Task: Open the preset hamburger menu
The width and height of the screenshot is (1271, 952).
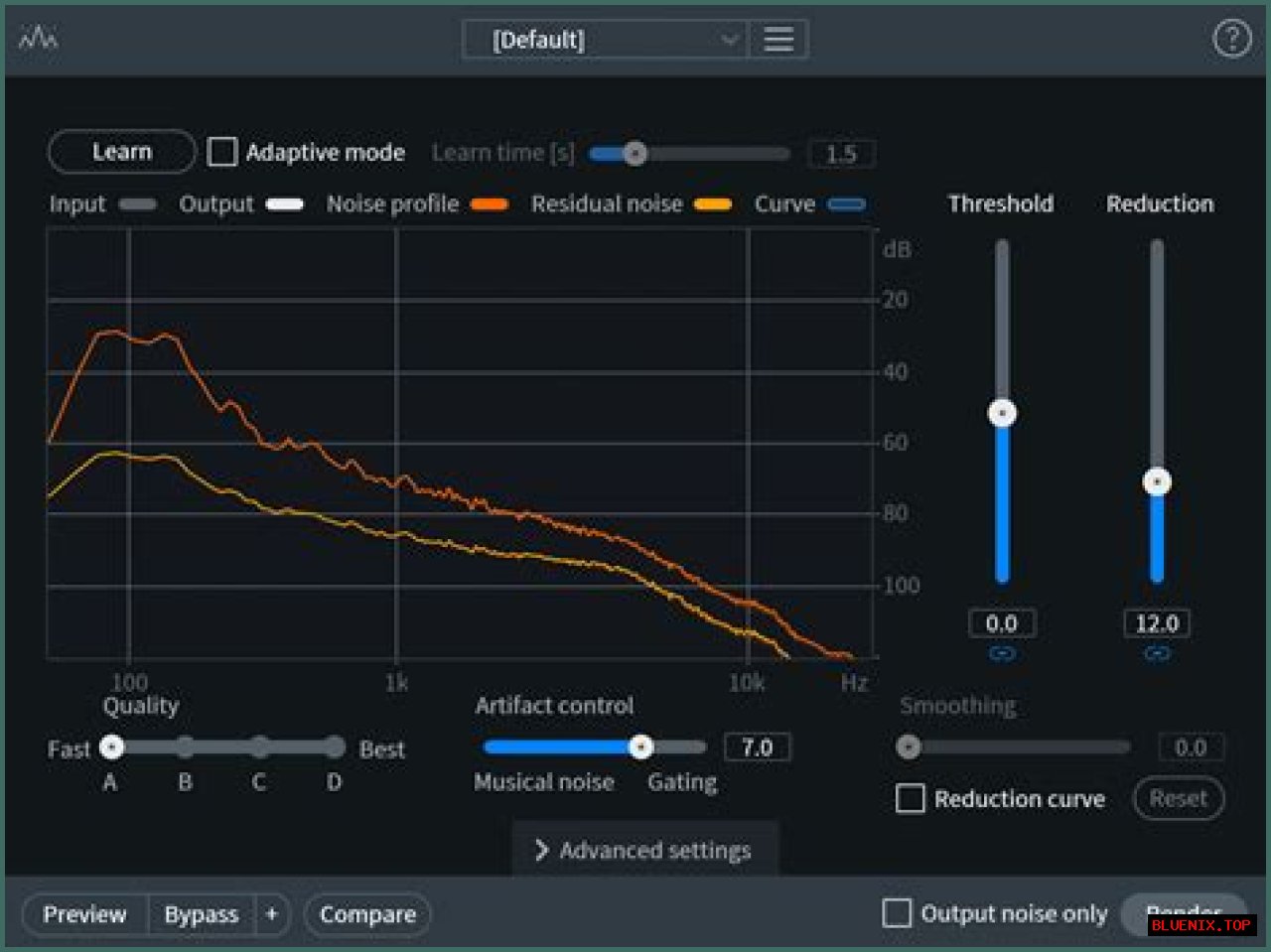Action: (x=778, y=40)
